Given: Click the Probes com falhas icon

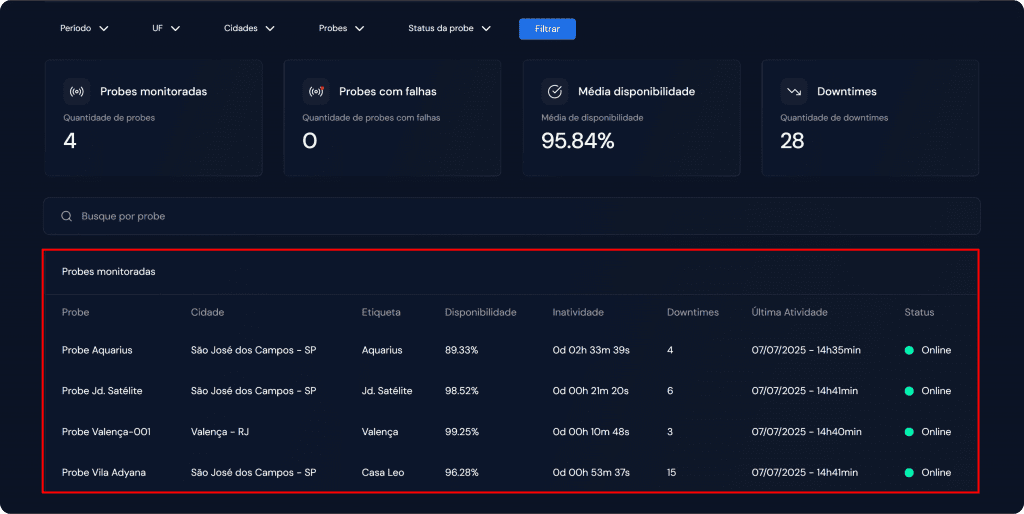Looking at the screenshot, I should [315, 91].
